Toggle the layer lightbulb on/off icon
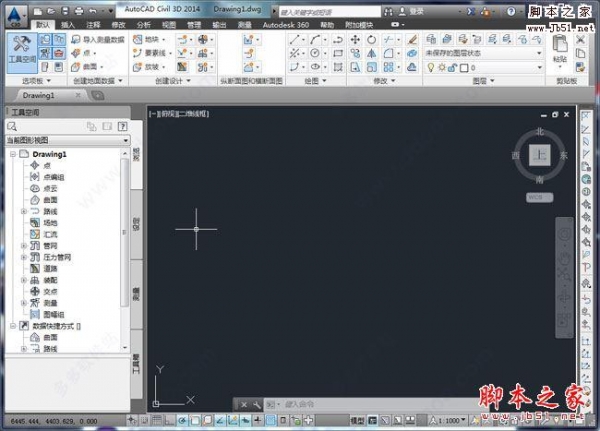This screenshot has width=600, height=431. click(x=431, y=68)
